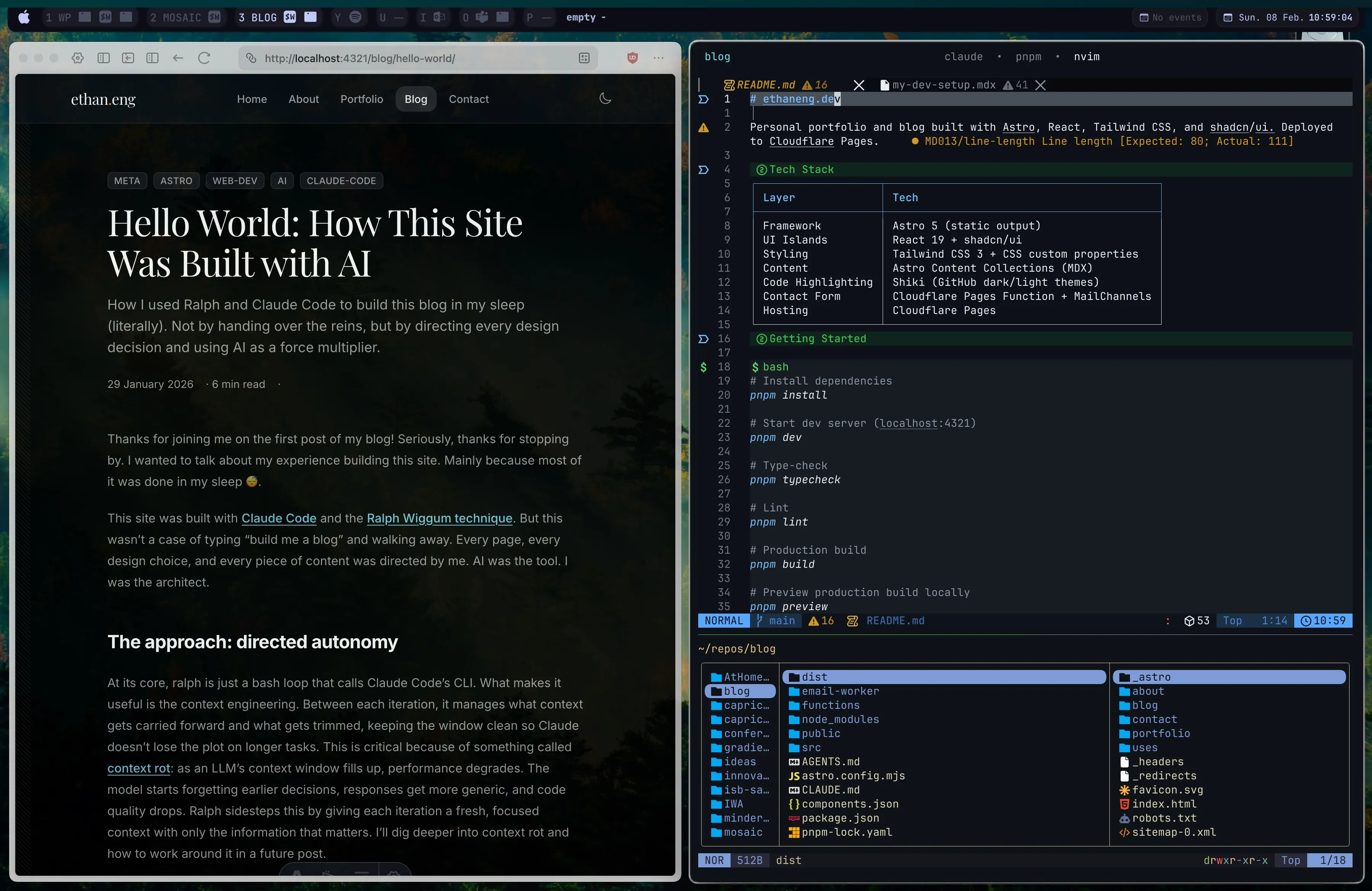
Task: Switch to the claude terminal tab
Action: click(x=963, y=56)
